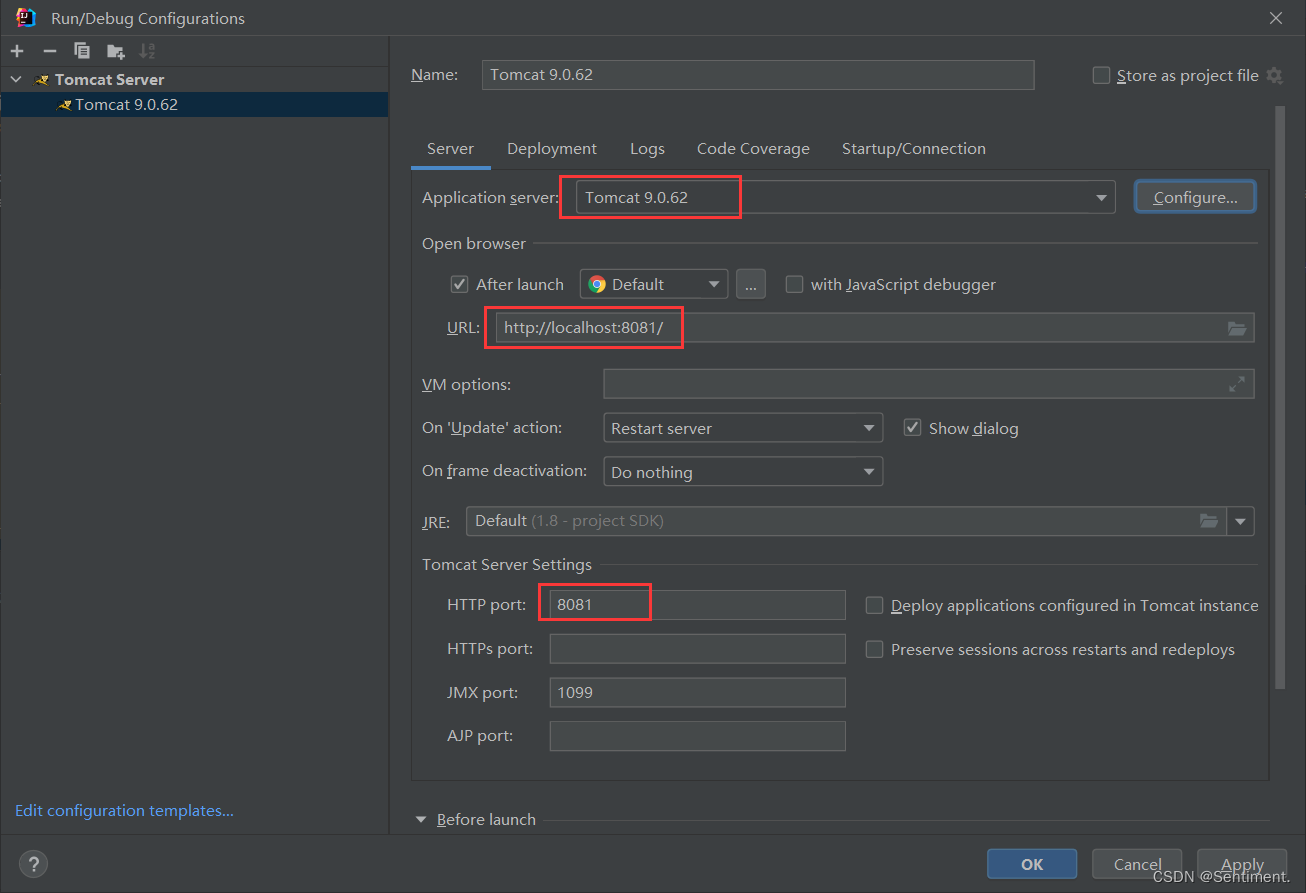
Task: Expand the VM options field editor
Action: pyautogui.click(x=1237, y=384)
